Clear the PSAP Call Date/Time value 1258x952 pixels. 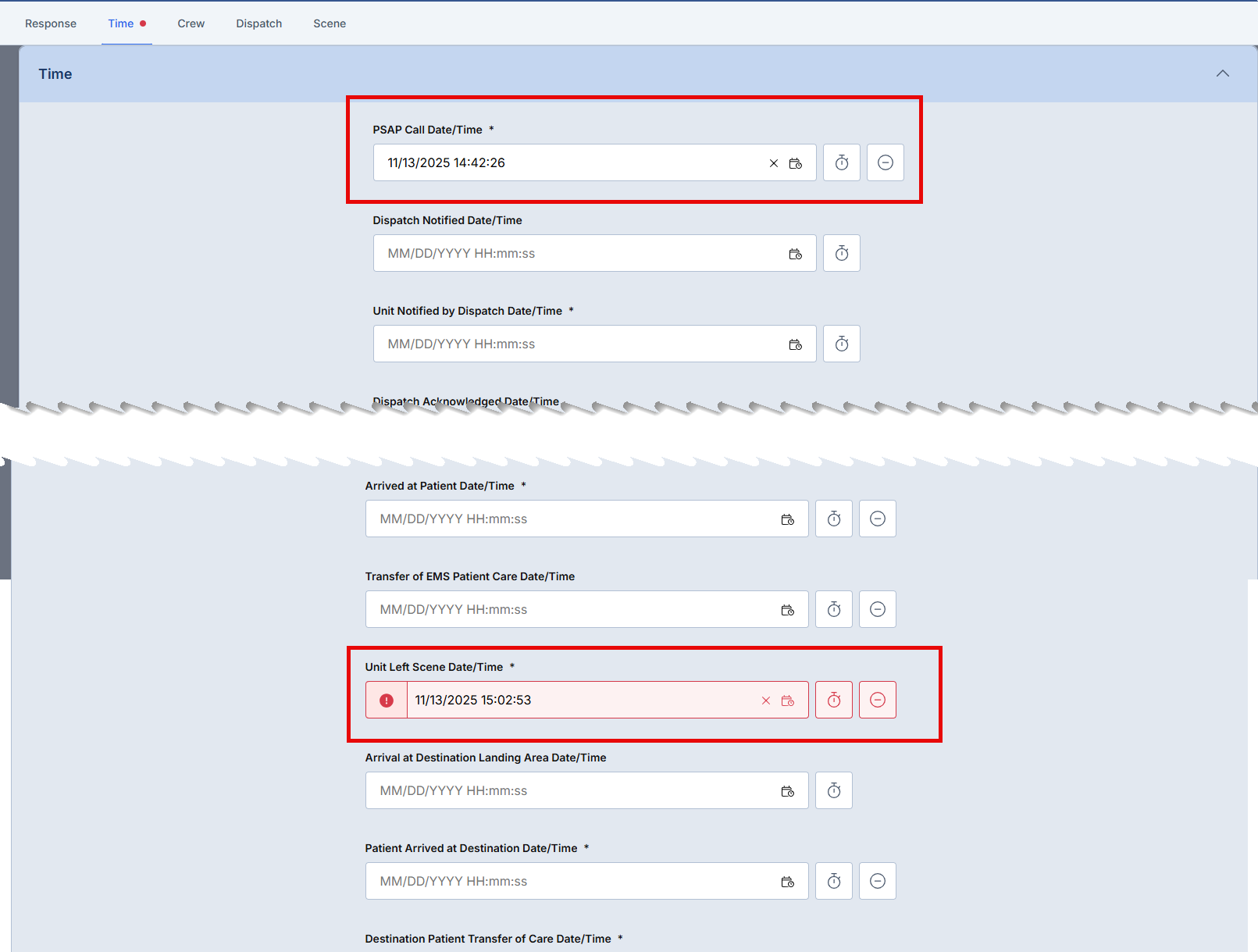click(x=773, y=163)
